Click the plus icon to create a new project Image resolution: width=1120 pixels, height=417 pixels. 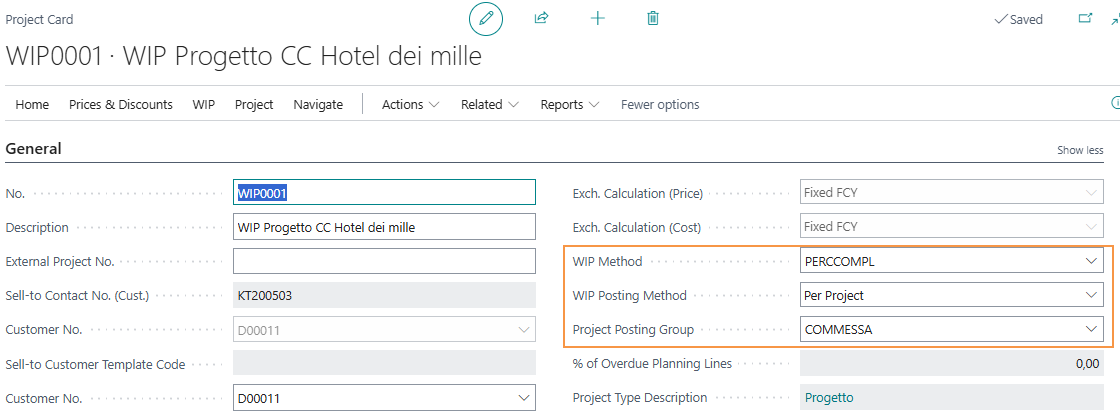[598, 19]
